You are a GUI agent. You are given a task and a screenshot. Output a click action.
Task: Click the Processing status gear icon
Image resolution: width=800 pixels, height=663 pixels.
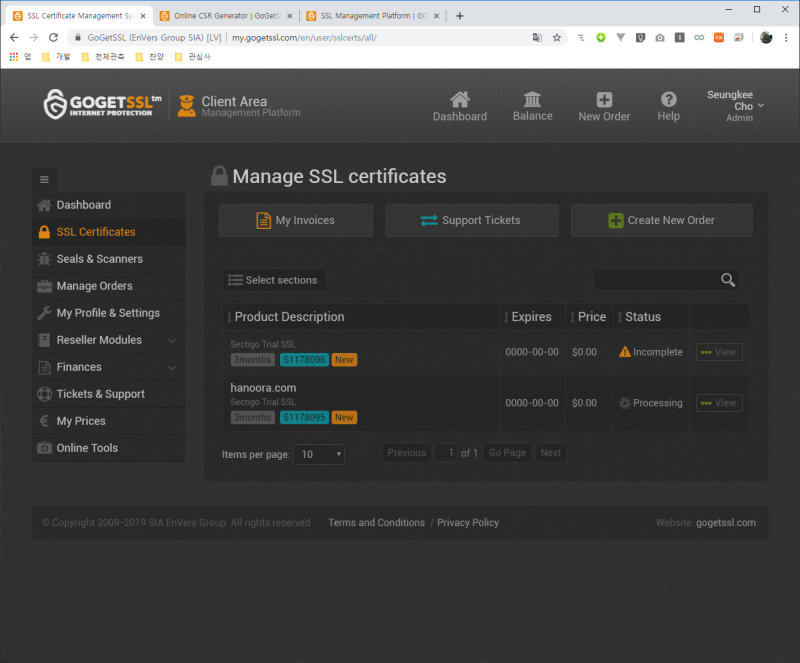[x=624, y=403]
